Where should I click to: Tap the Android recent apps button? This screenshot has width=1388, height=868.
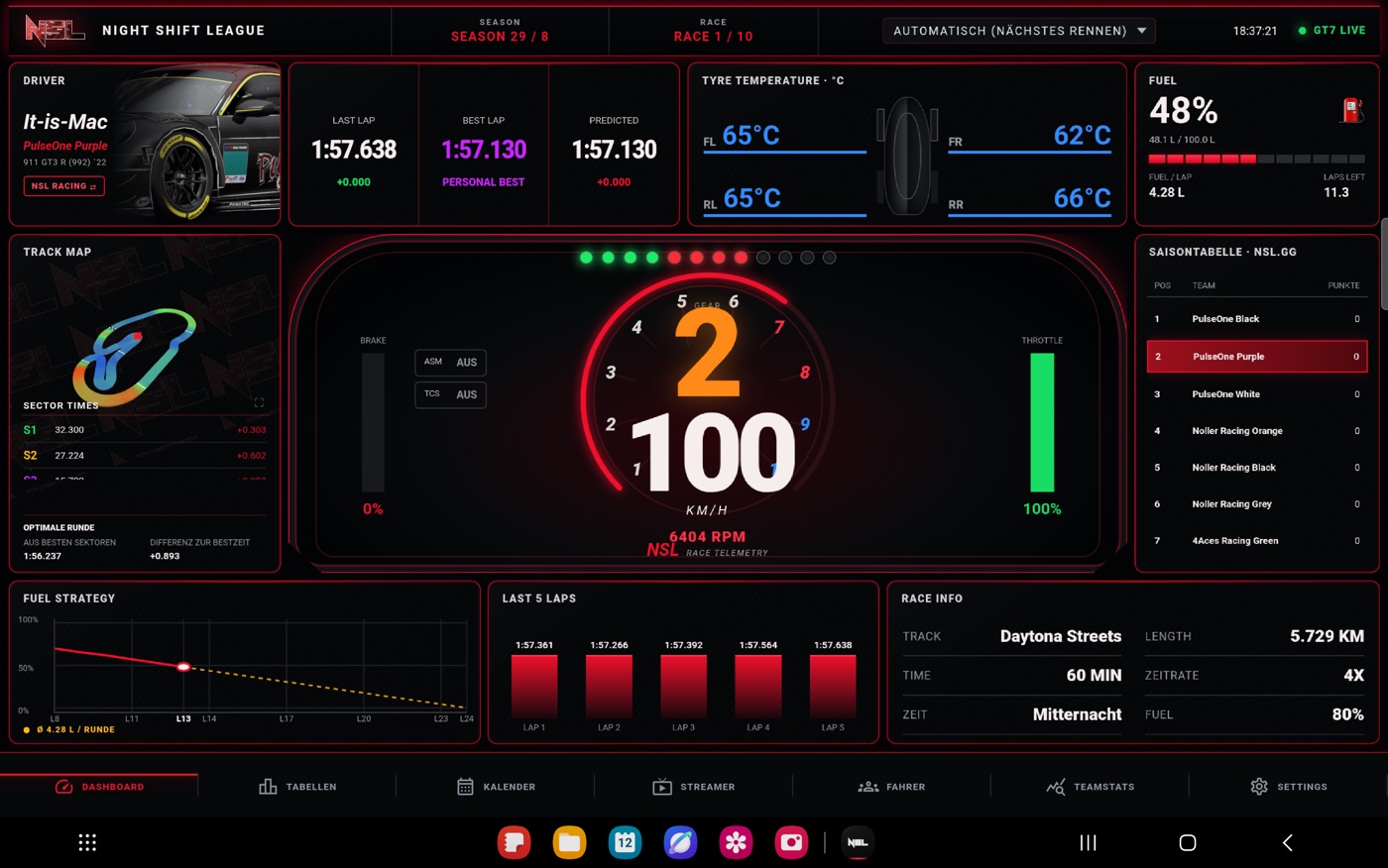[1088, 842]
